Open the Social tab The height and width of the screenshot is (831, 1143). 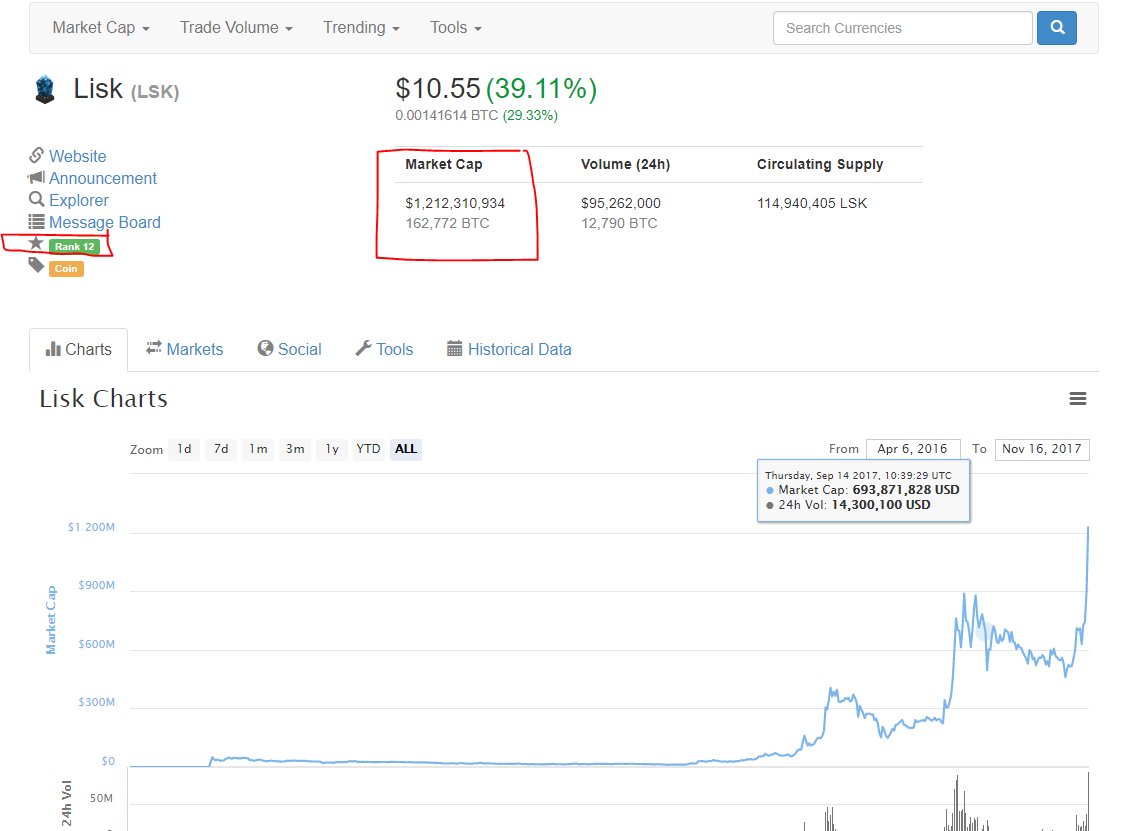(x=289, y=349)
